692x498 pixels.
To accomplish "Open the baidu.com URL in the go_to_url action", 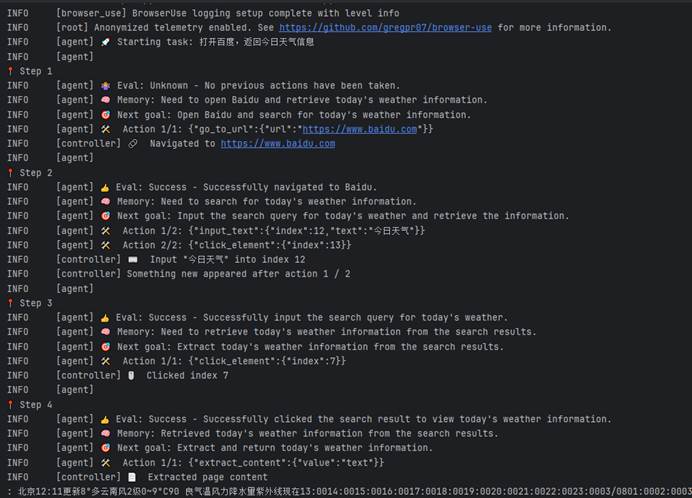I will [360, 129].
